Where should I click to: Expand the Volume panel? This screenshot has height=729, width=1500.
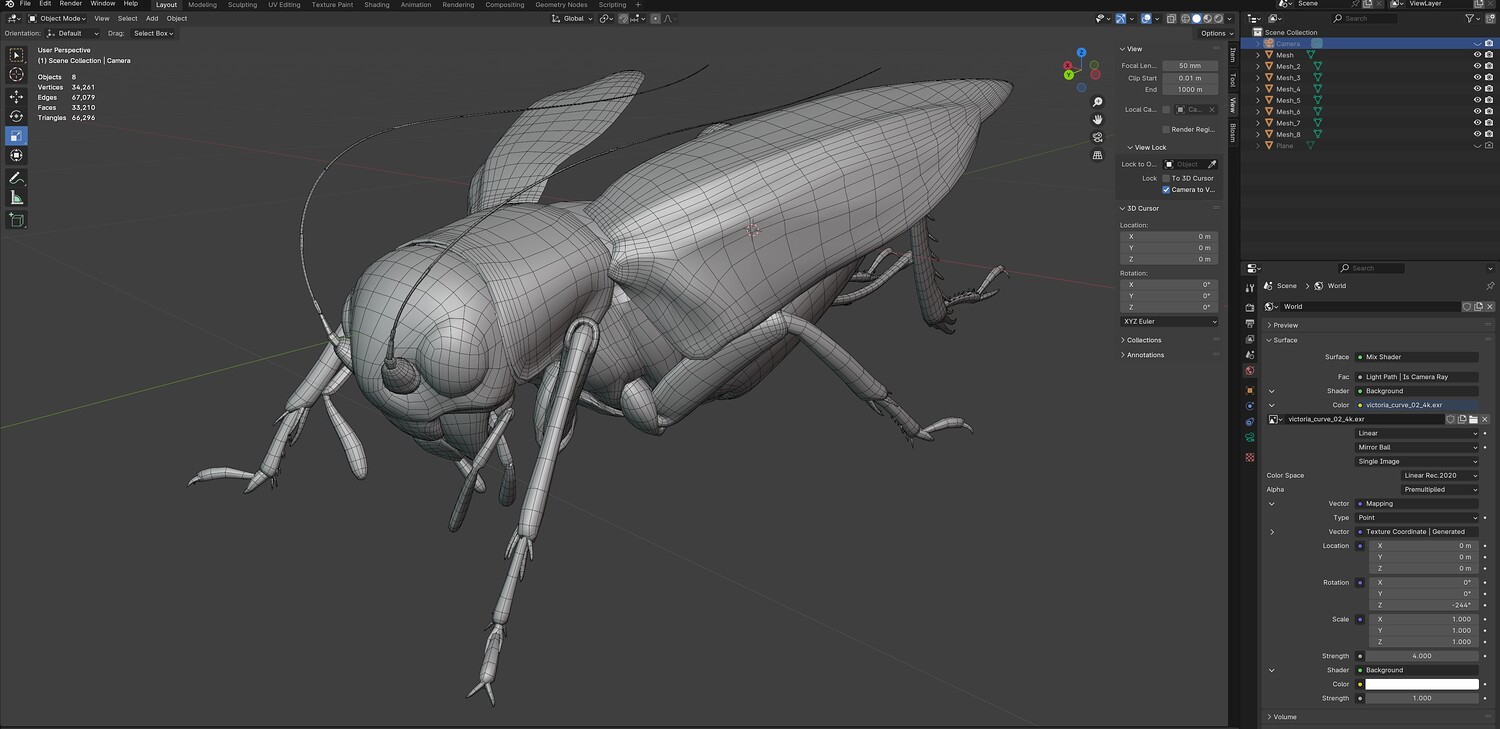click(x=1284, y=716)
